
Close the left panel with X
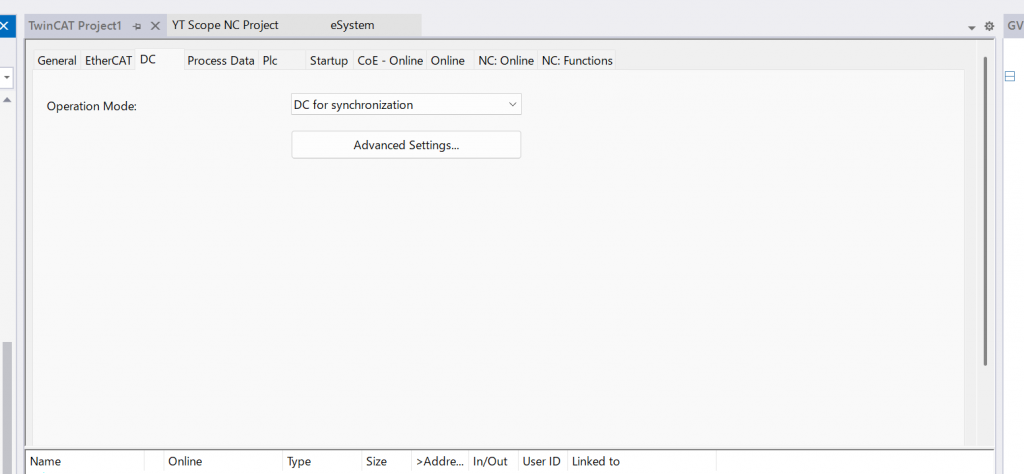pyautogui.click(x=5, y=24)
